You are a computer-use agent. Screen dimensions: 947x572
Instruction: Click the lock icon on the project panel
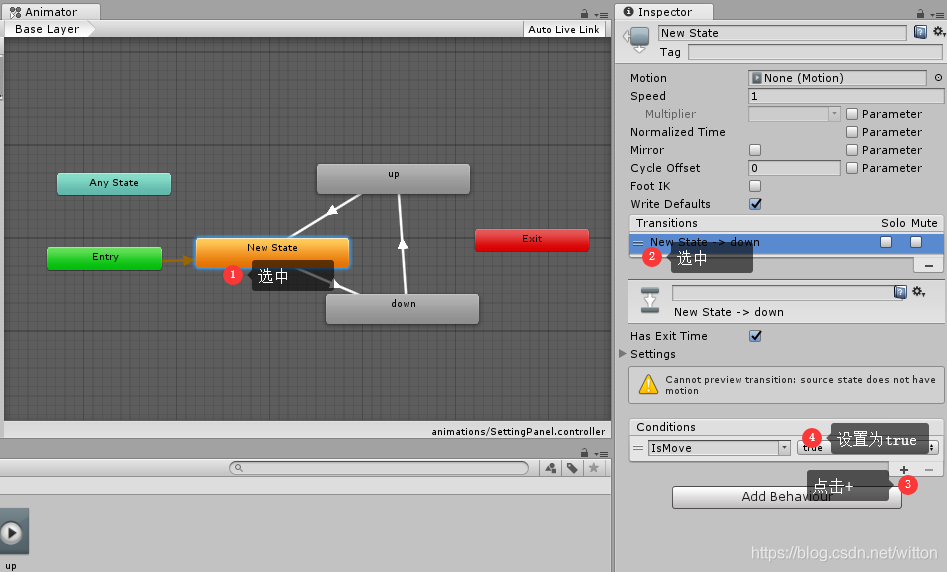click(584, 453)
